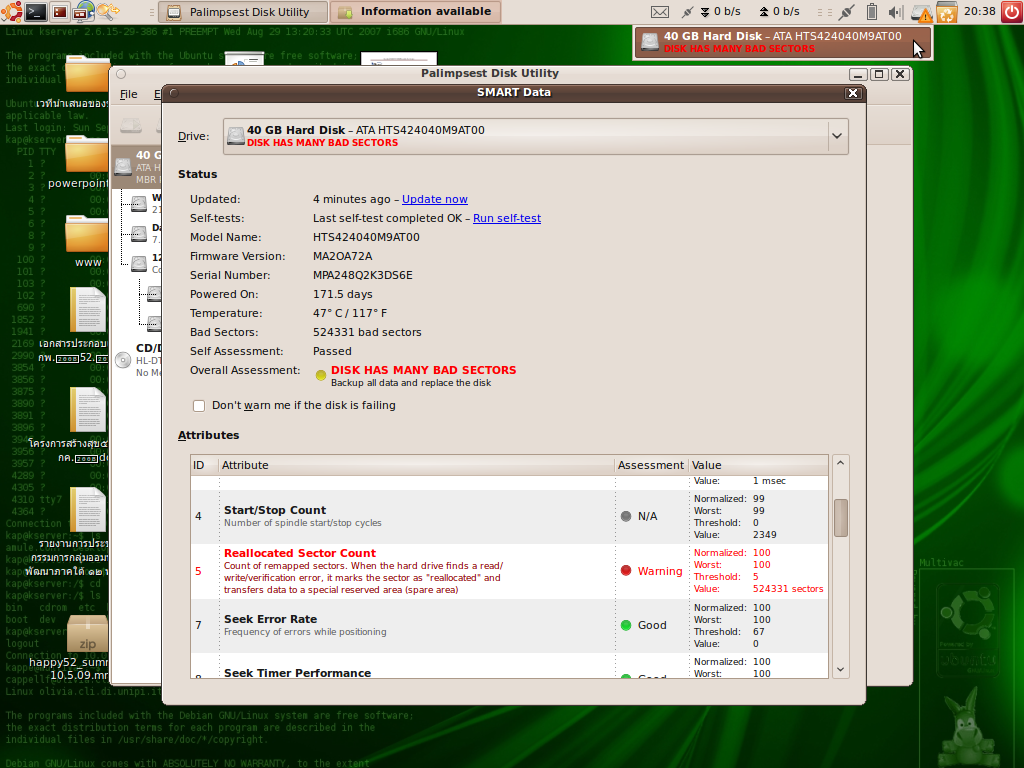1024x768 pixels.
Task: Click the Ubuntu logo main menu icon
Action: pos(11,12)
